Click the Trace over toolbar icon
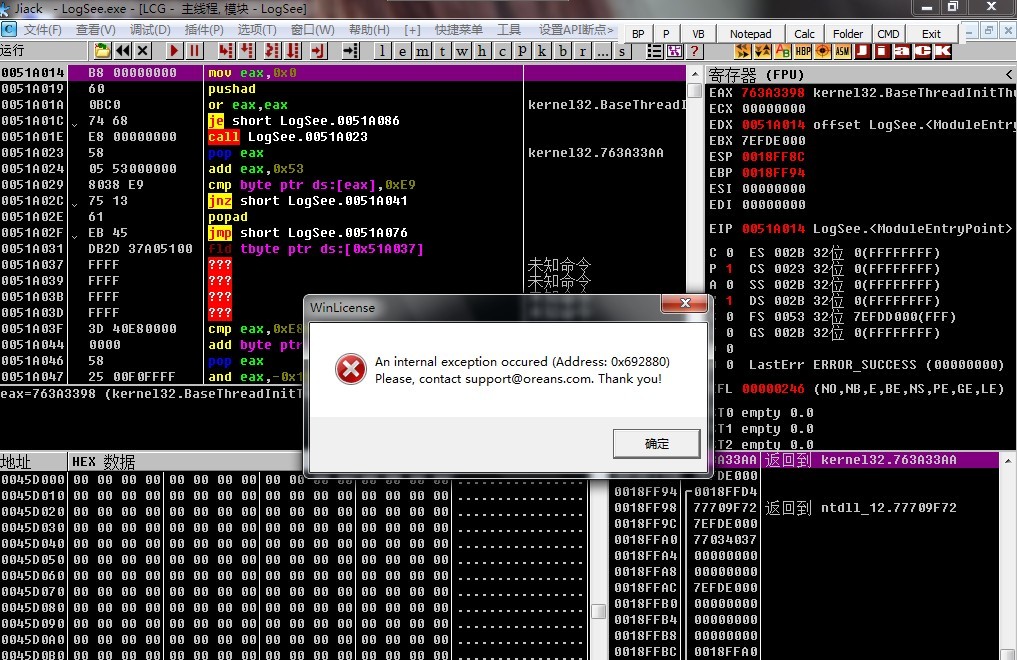The width and height of the screenshot is (1017, 660). tap(294, 51)
